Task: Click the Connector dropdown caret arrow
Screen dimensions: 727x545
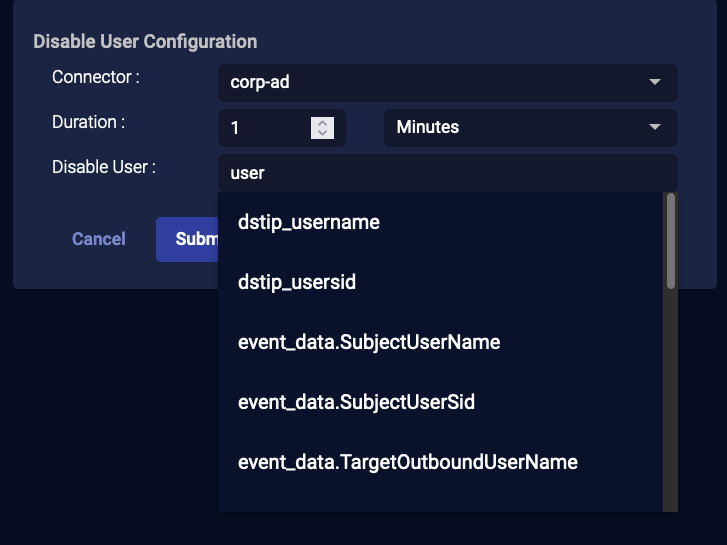Action: pos(655,82)
